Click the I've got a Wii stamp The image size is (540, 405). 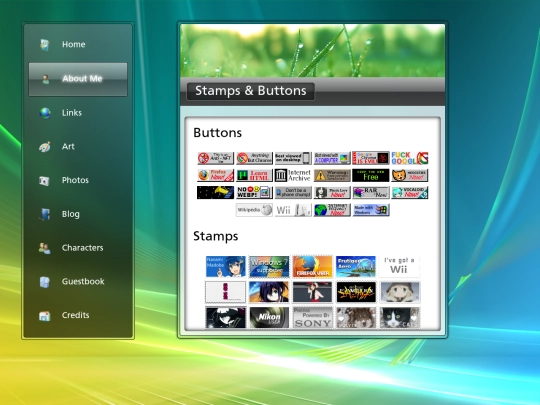tap(399, 267)
